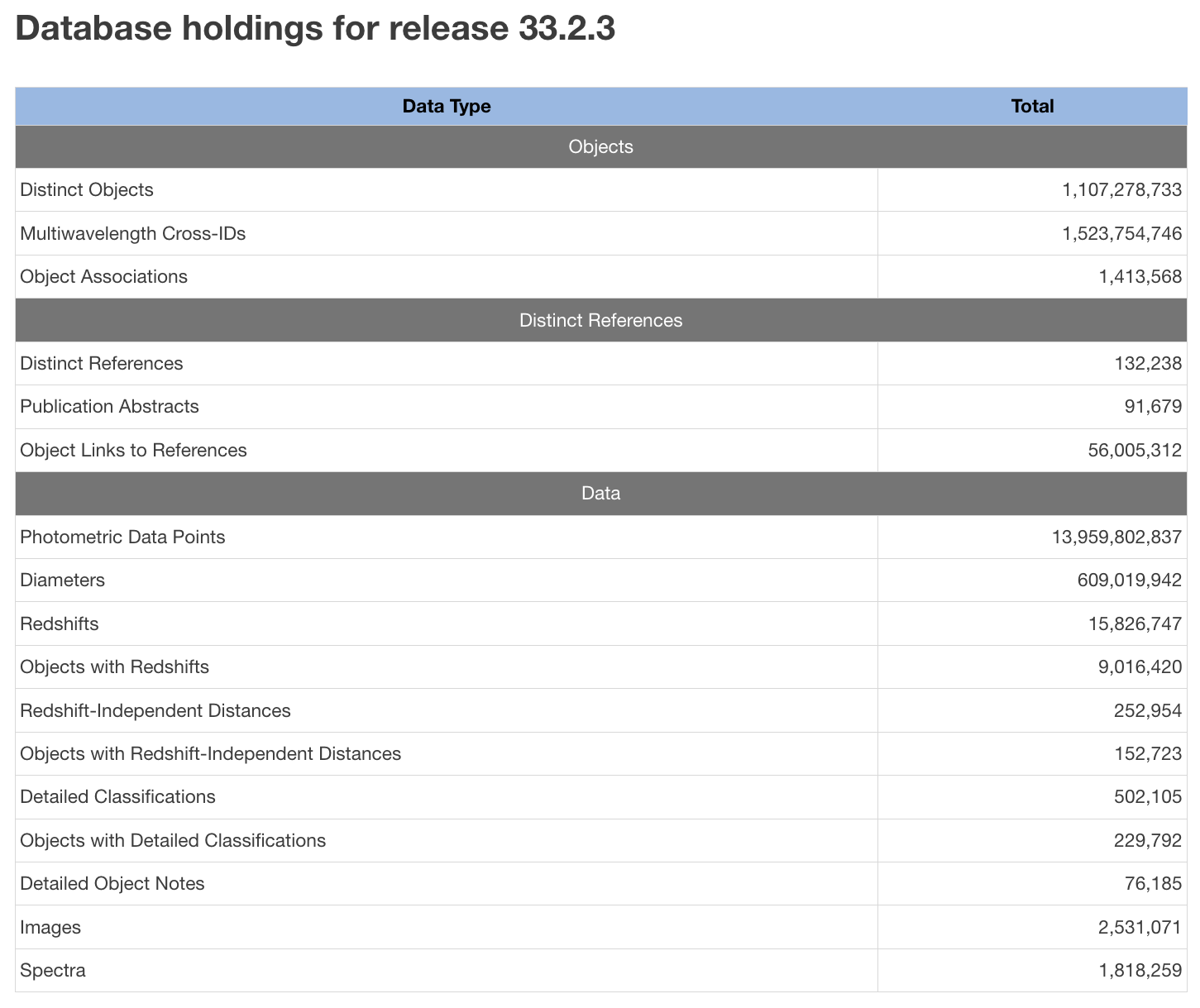Click the Total column header
Screen dimensions: 1200x1008
coord(1032,107)
